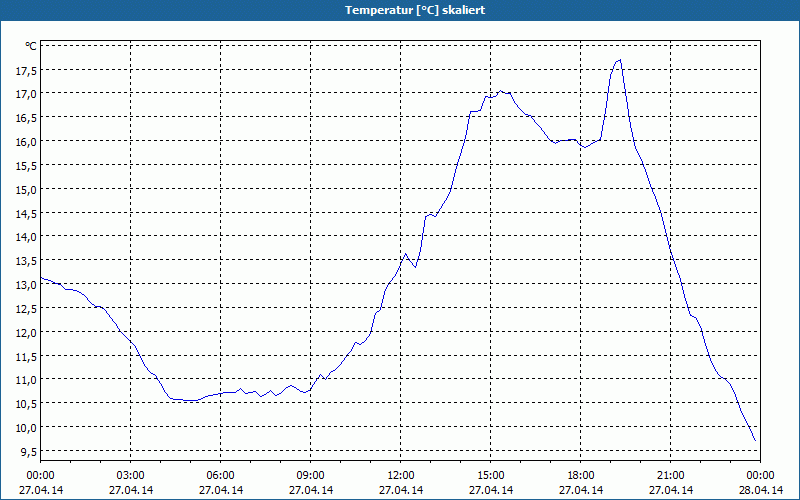This screenshot has height=500, width=800.
Task: Click the 16,5 temperature axis value
Action: pyautogui.click(x=27, y=118)
